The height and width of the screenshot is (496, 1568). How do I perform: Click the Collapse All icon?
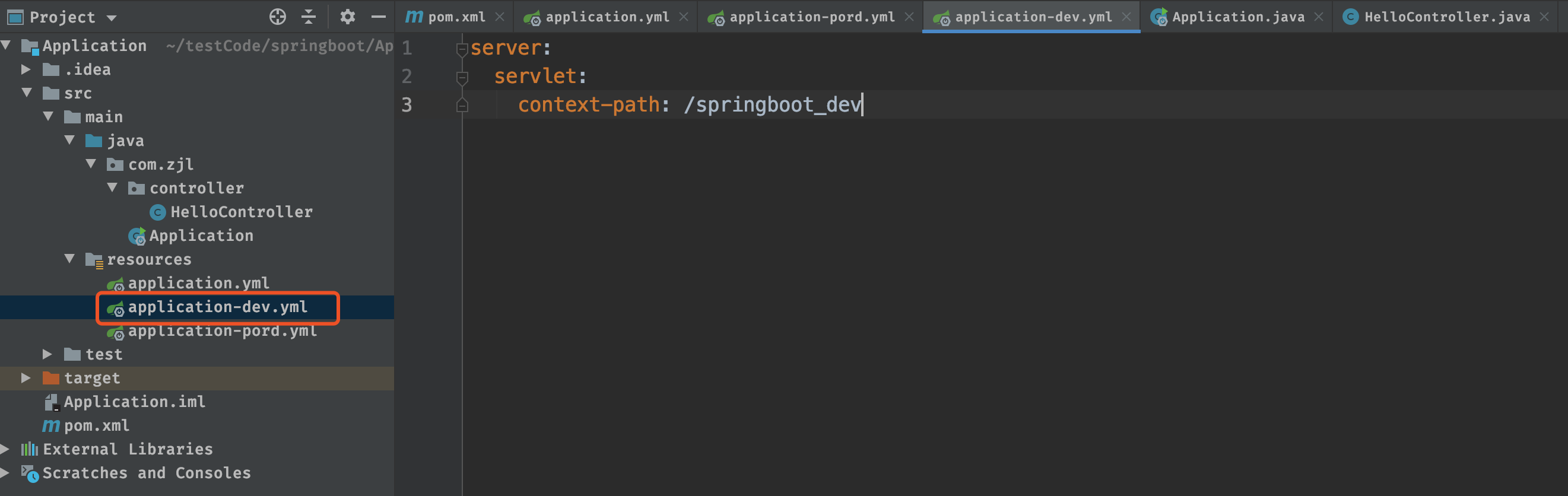(x=309, y=17)
